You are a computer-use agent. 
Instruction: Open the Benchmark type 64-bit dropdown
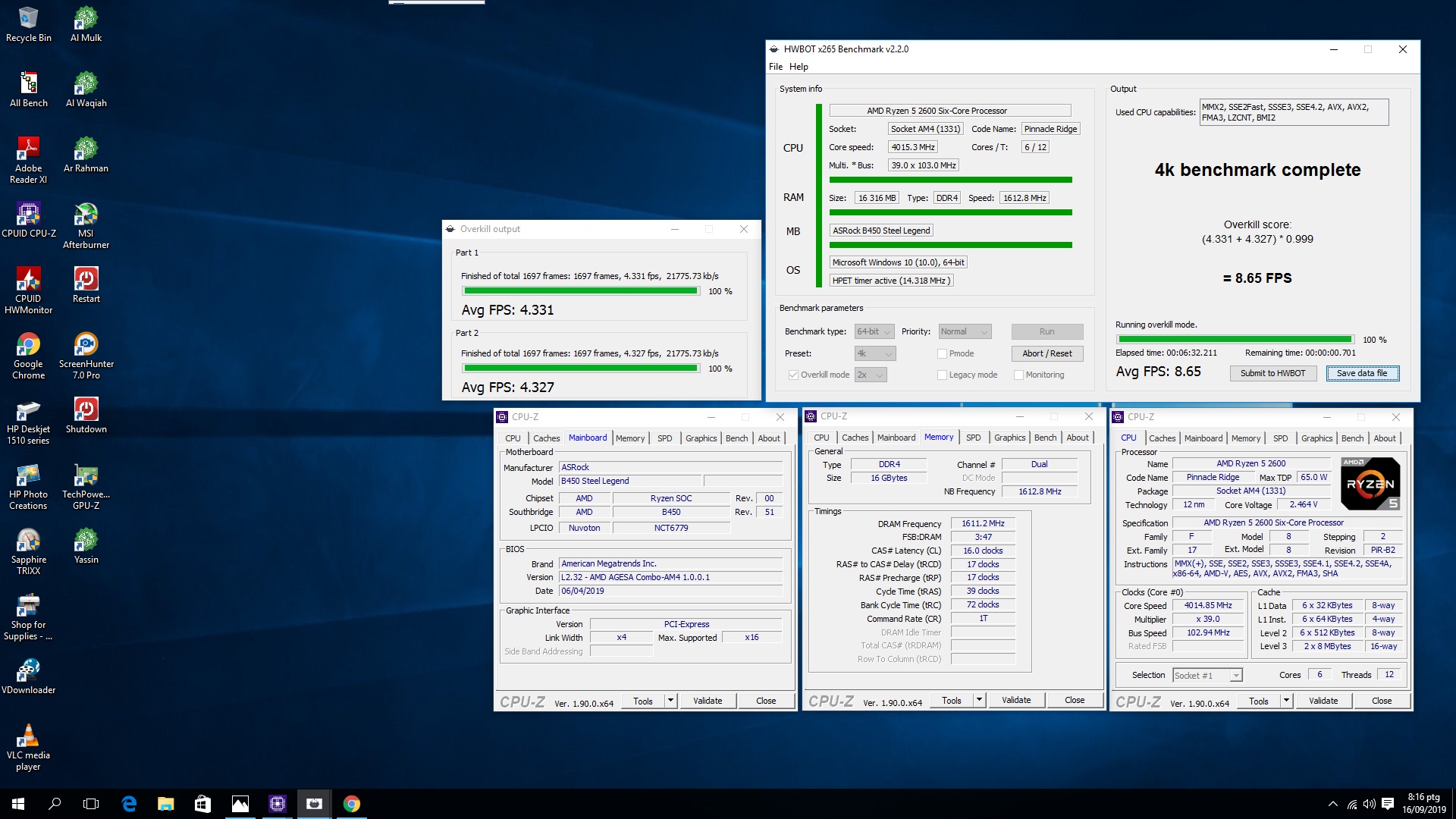click(874, 331)
